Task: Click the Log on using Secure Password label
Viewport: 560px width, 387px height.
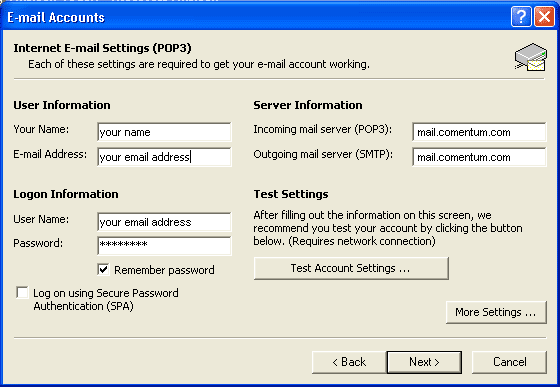Action: tap(106, 300)
